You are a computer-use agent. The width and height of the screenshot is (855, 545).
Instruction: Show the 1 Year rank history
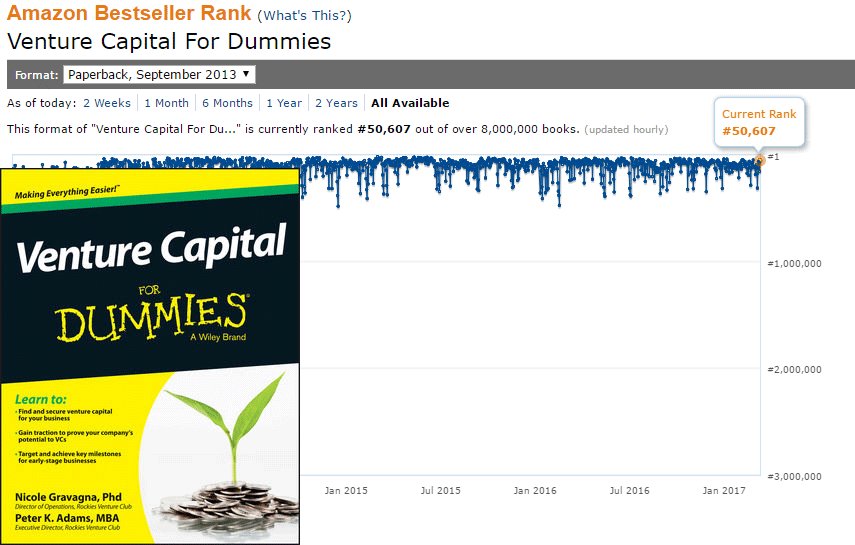pos(284,103)
